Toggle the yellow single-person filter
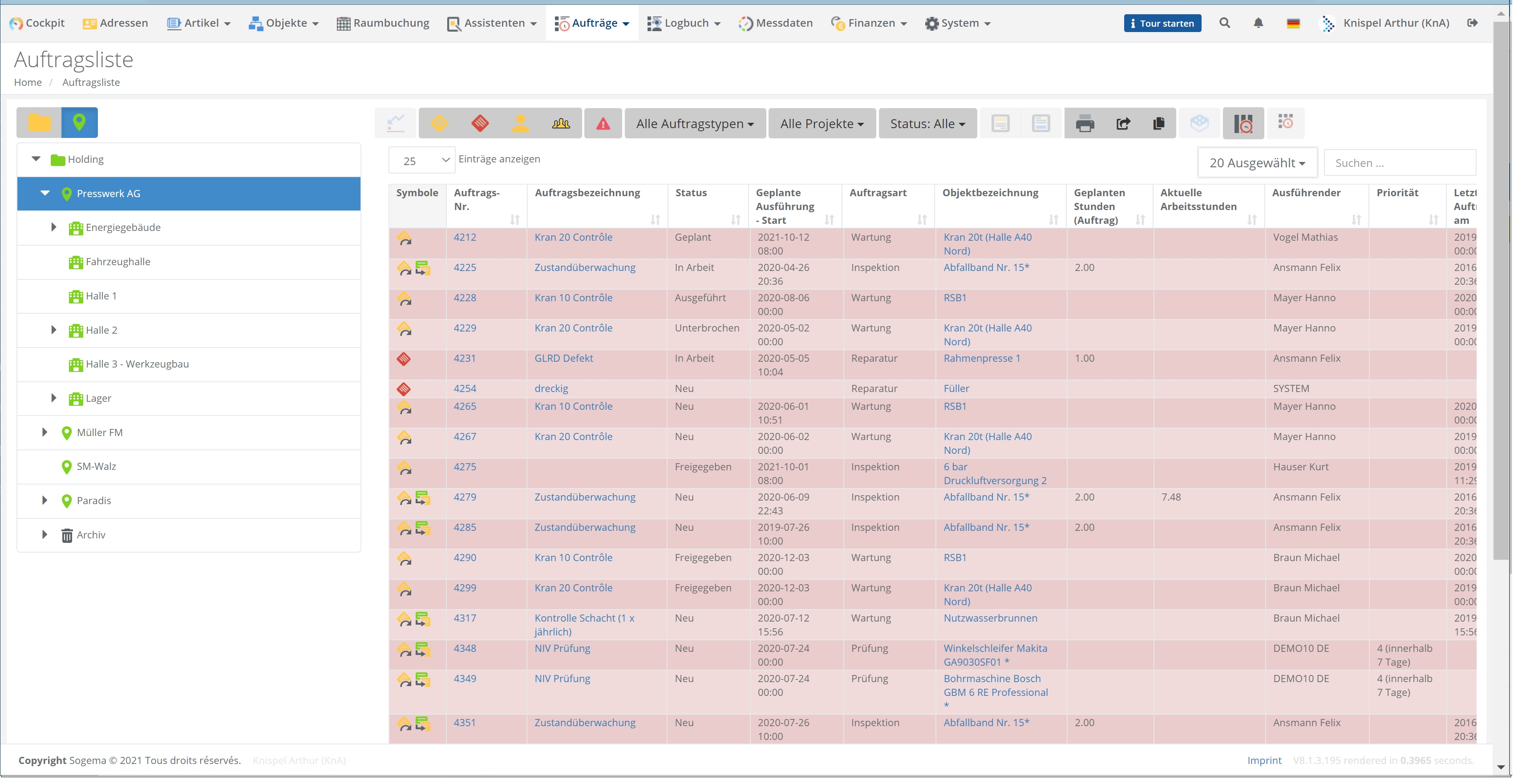1514x784 pixels. (520, 123)
